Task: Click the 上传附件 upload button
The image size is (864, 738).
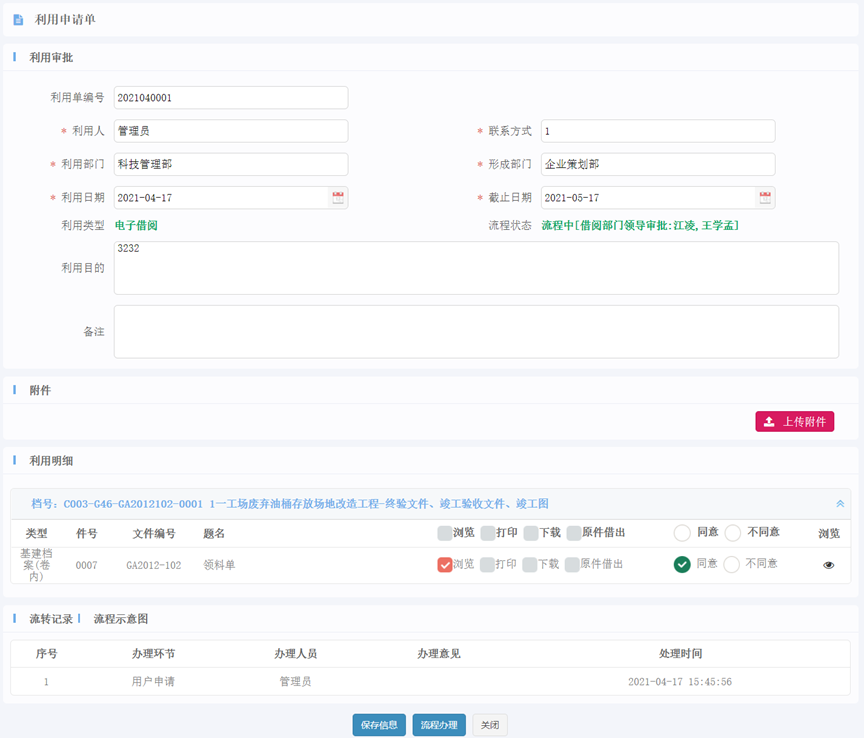Action: tap(794, 422)
